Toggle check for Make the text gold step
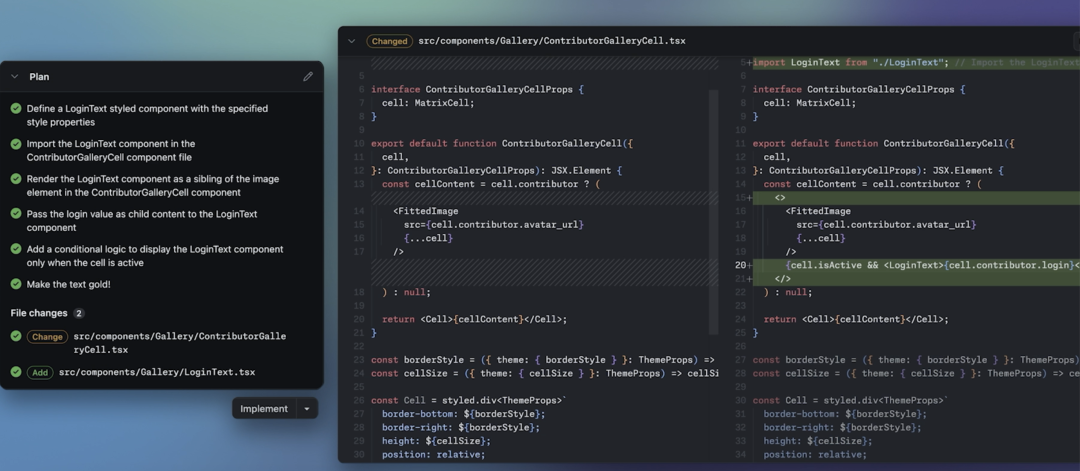 click(16, 284)
